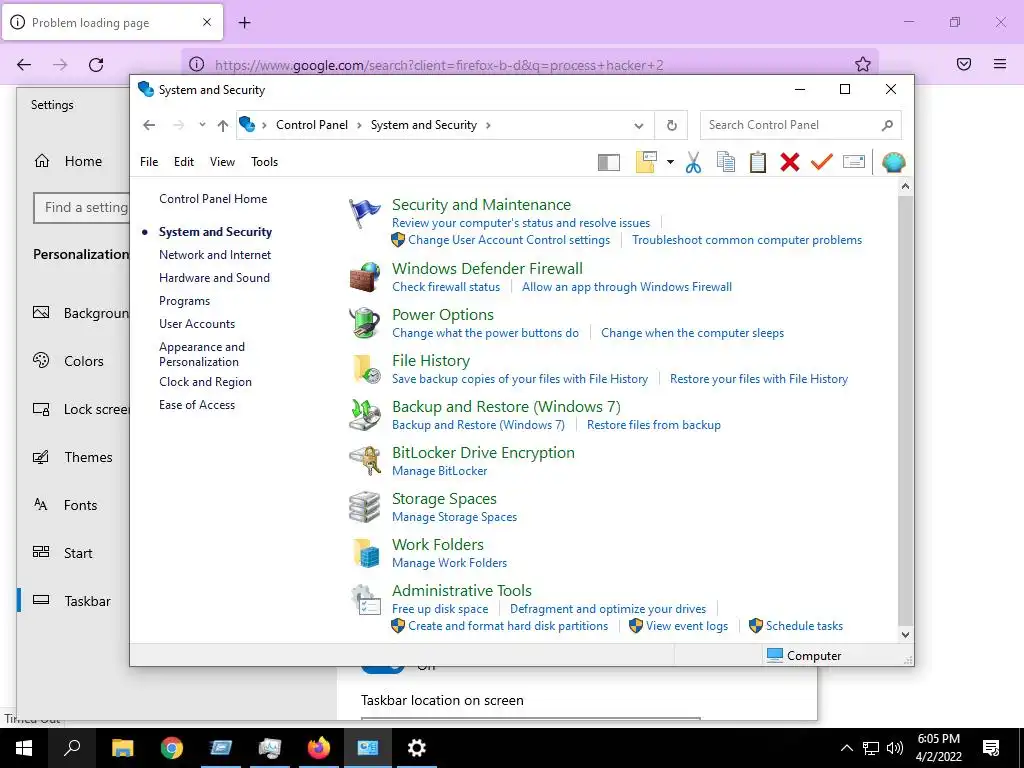Open the recent locations dropdown arrow
This screenshot has height=768, width=1024.
coord(202,125)
